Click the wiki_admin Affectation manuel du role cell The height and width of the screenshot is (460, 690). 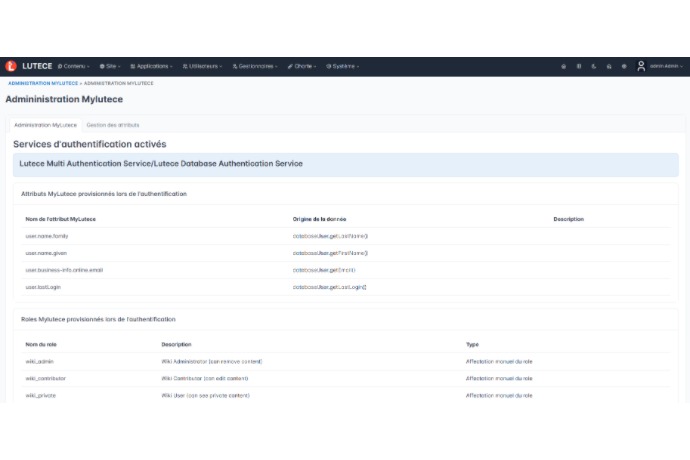(x=499, y=361)
